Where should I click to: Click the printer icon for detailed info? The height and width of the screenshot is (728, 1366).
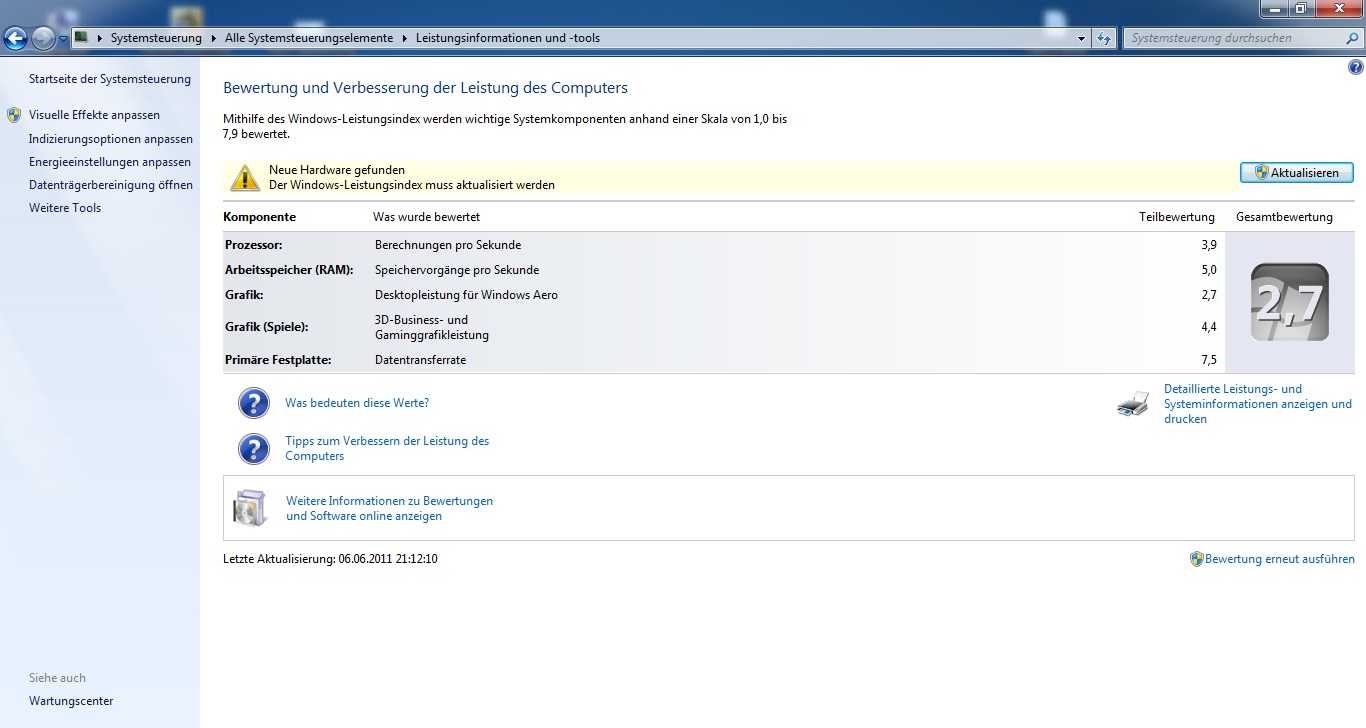1133,404
